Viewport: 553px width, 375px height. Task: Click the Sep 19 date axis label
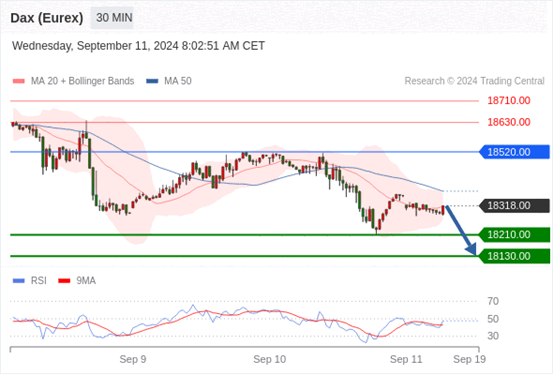[x=469, y=359]
